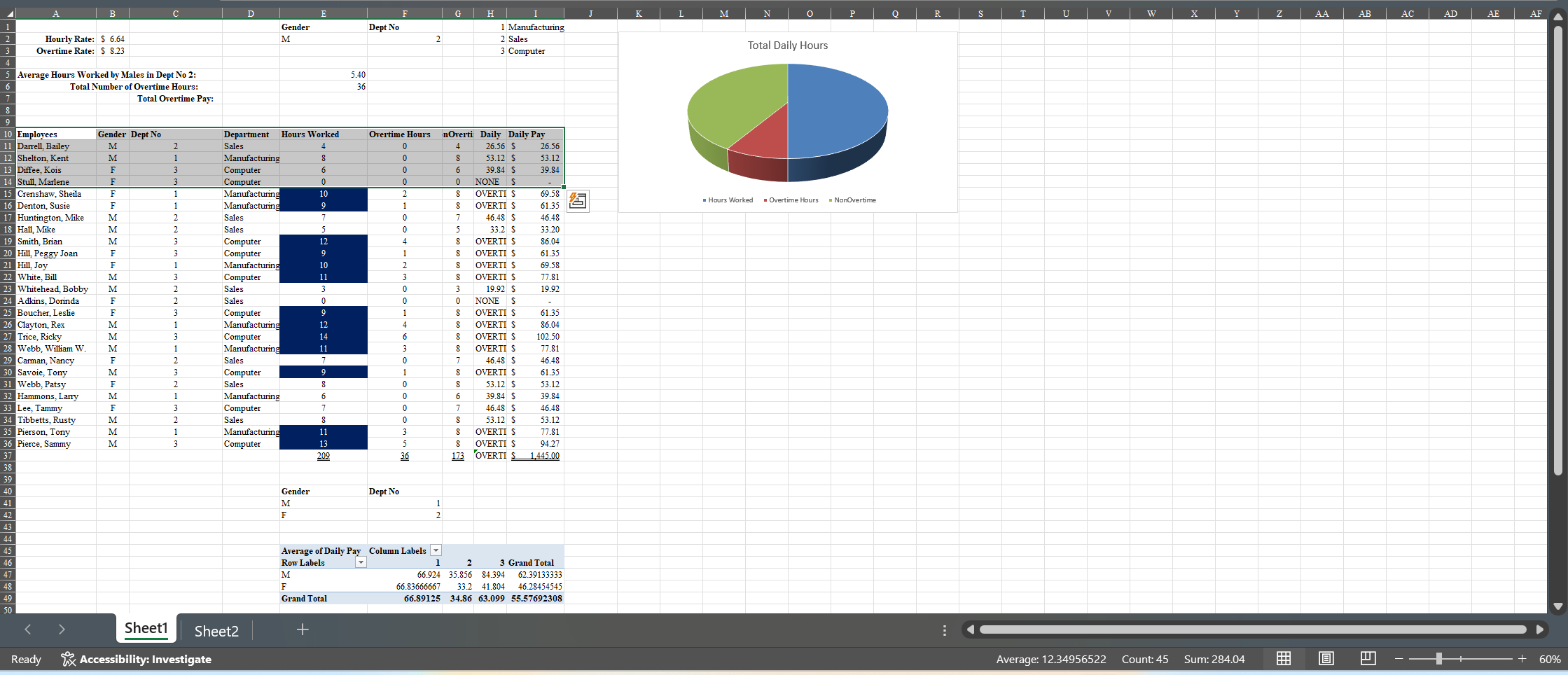Screen dimensions: 1568x675
Task: Open the Quick Analysis options icon
Action: [578, 201]
